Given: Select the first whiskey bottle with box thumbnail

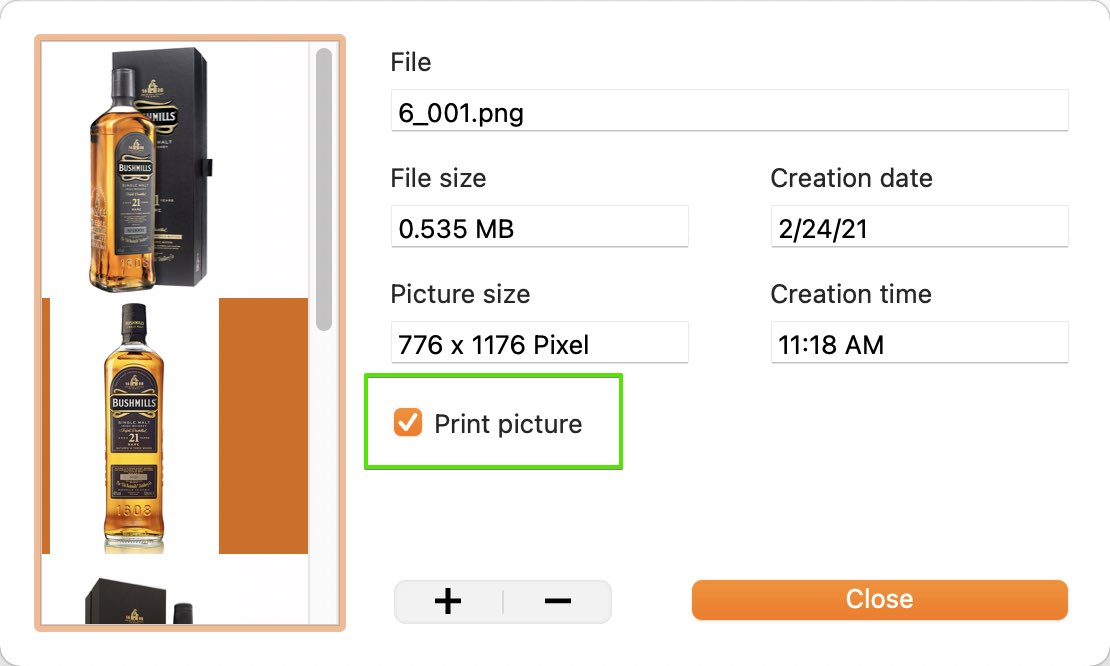Looking at the screenshot, I should coord(150,169).
